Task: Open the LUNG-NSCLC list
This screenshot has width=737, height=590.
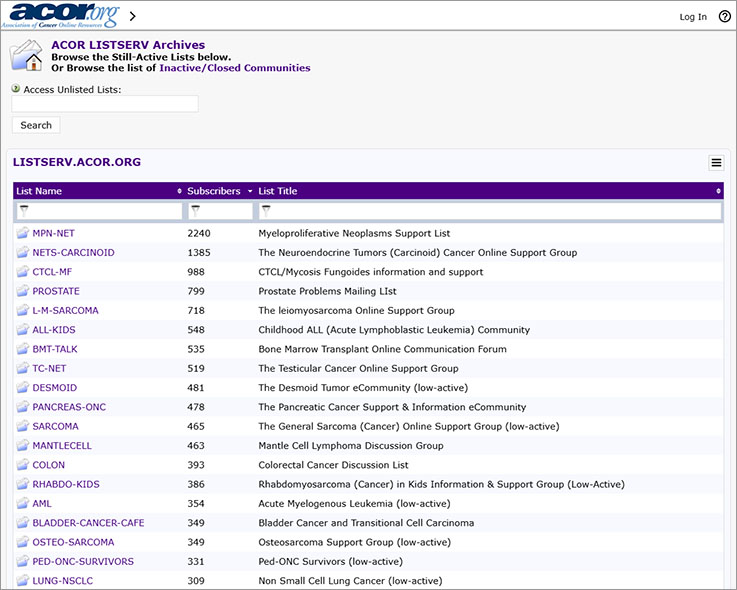Action: (63, 580)
